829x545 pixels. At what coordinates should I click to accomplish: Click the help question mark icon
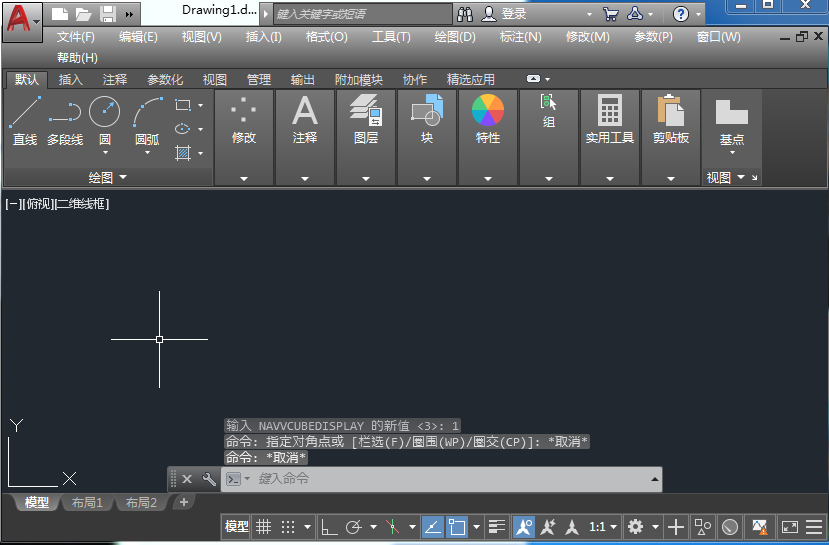click(x=681, y=14)
